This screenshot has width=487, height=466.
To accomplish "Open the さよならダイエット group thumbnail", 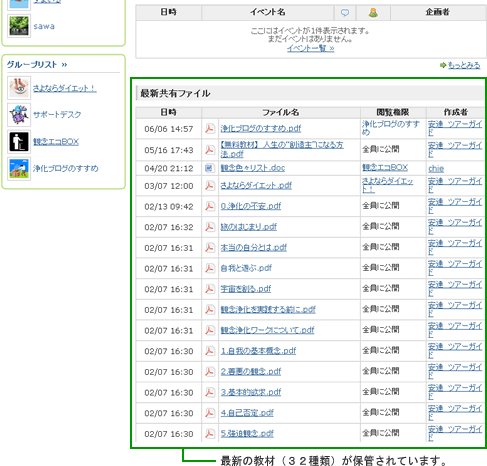I will click(19, 88).
